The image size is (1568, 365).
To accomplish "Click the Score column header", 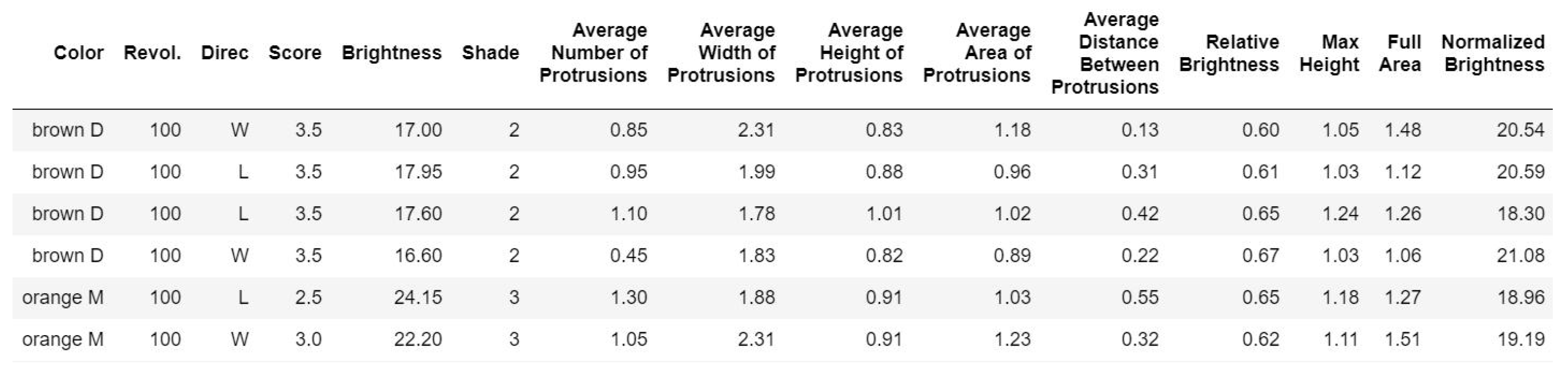I will point(295,53).
